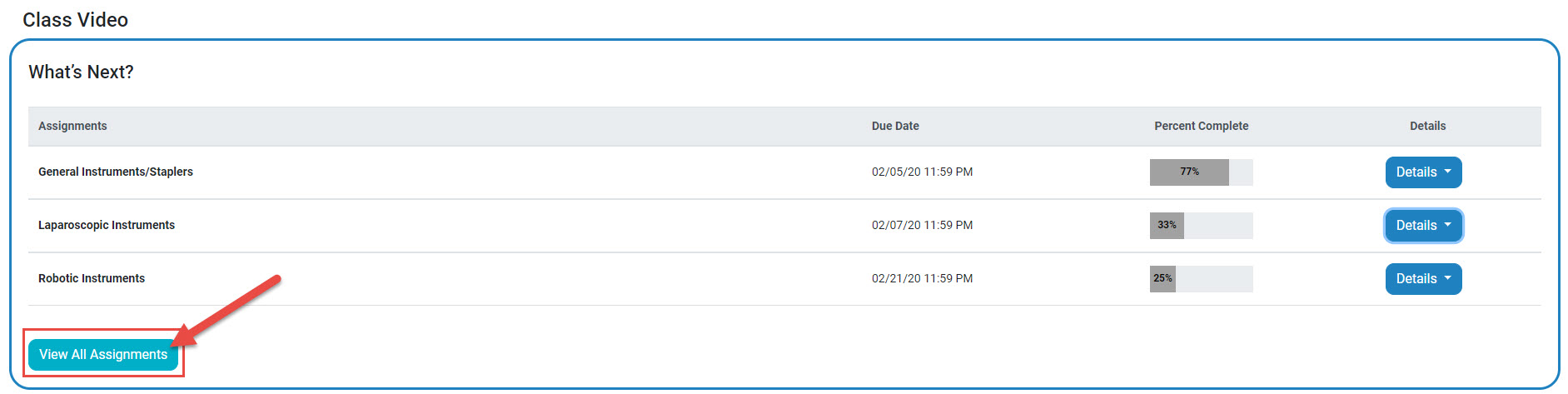Click the Details column header
Viewport: 1568px width, 394px height.
pos(1427,126)
